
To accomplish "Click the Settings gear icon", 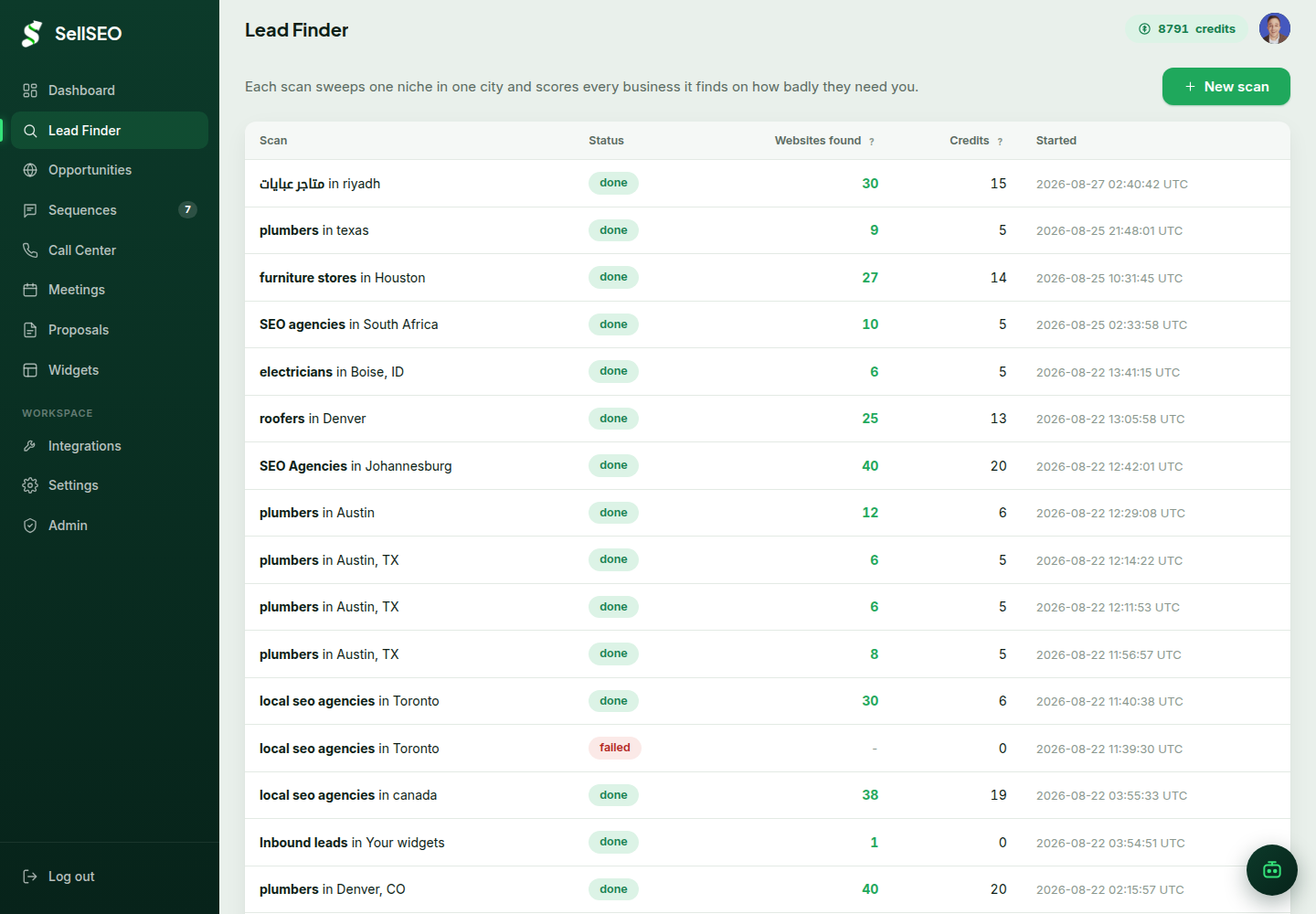I will pos(30,485).
